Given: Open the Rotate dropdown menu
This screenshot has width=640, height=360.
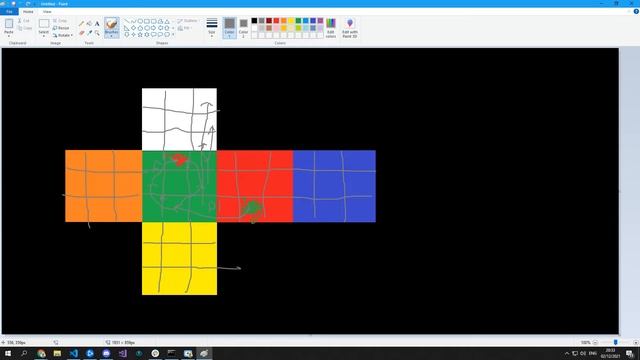Looking at the screenshot, I should coord(63,36).
